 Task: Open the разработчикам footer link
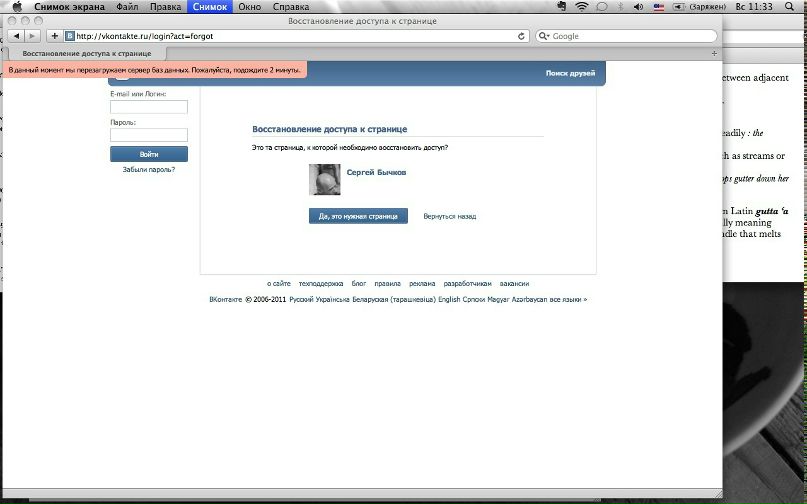pos(467,284)
